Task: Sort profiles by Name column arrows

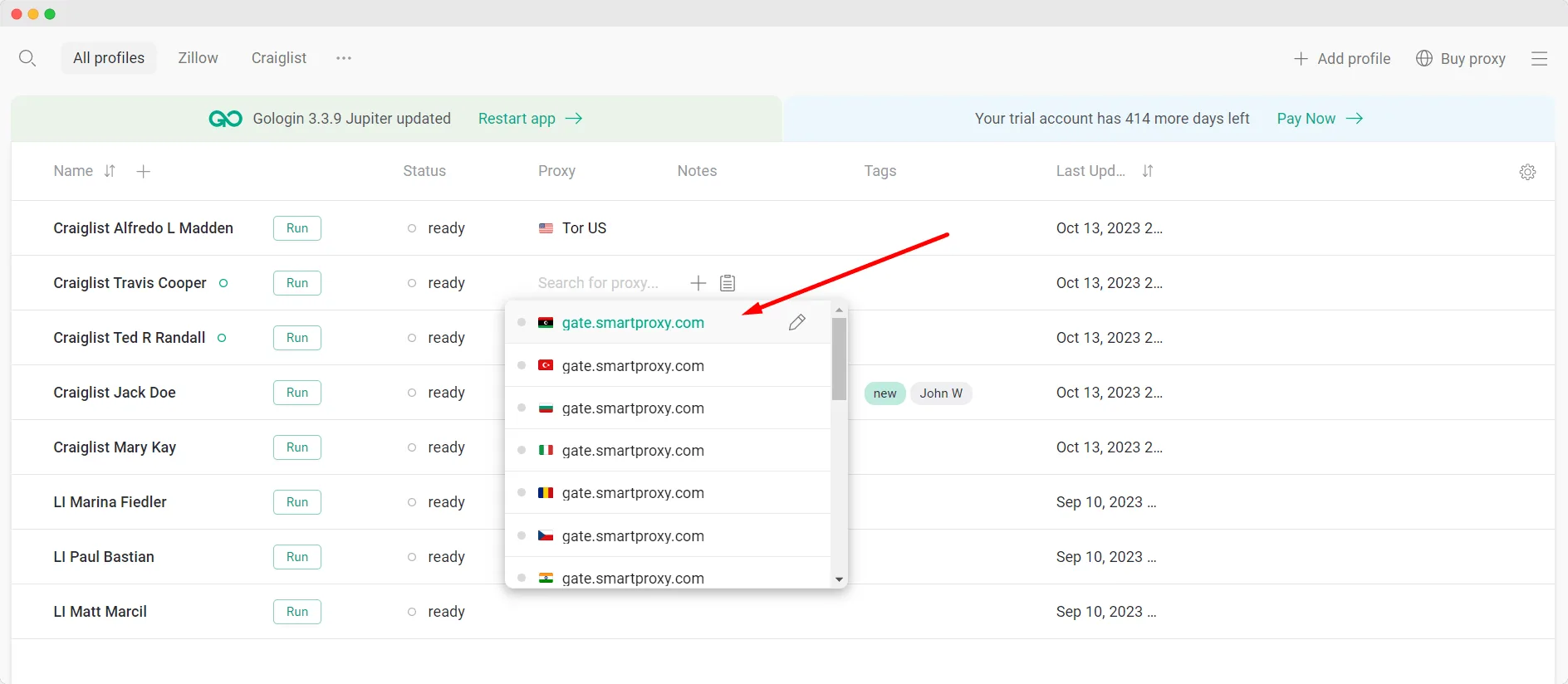Action: (x=110, y=171)
